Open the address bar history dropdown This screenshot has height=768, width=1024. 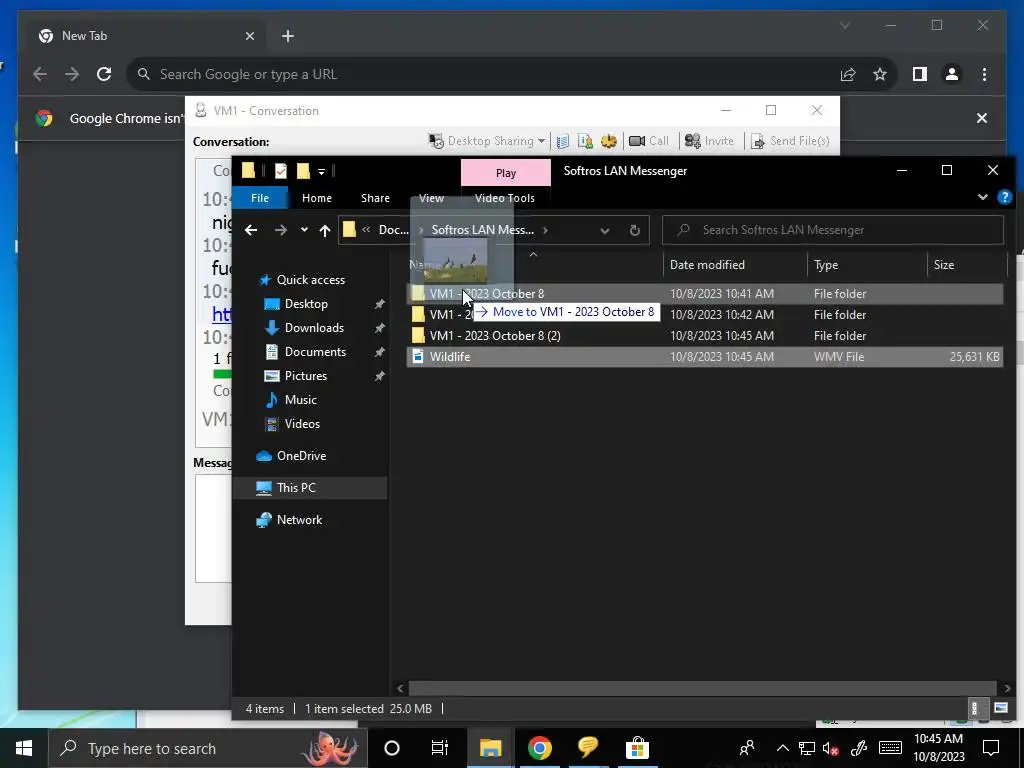click(605, 230)
